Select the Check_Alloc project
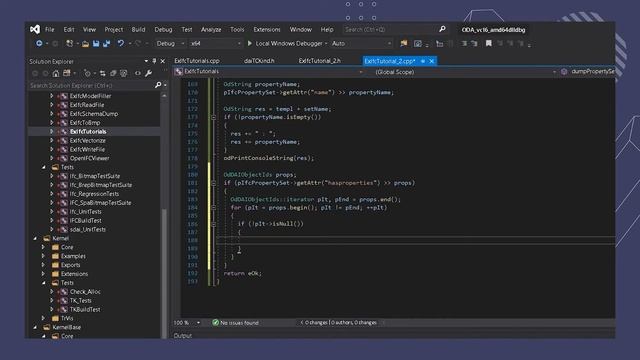This screenshot has height=360, width=640. click(x=85, y=291)
